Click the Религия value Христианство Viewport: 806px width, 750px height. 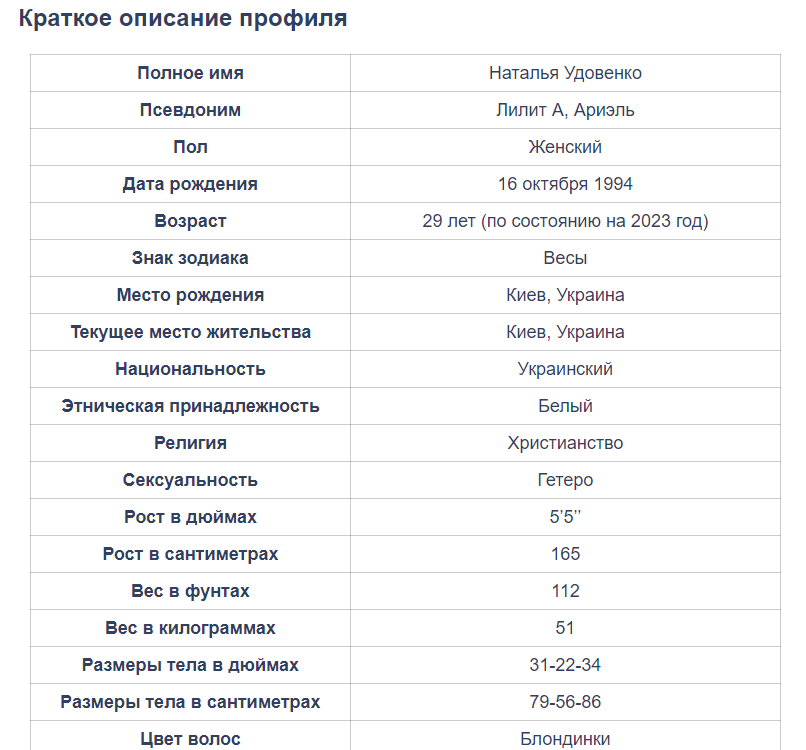click(565, 443)
